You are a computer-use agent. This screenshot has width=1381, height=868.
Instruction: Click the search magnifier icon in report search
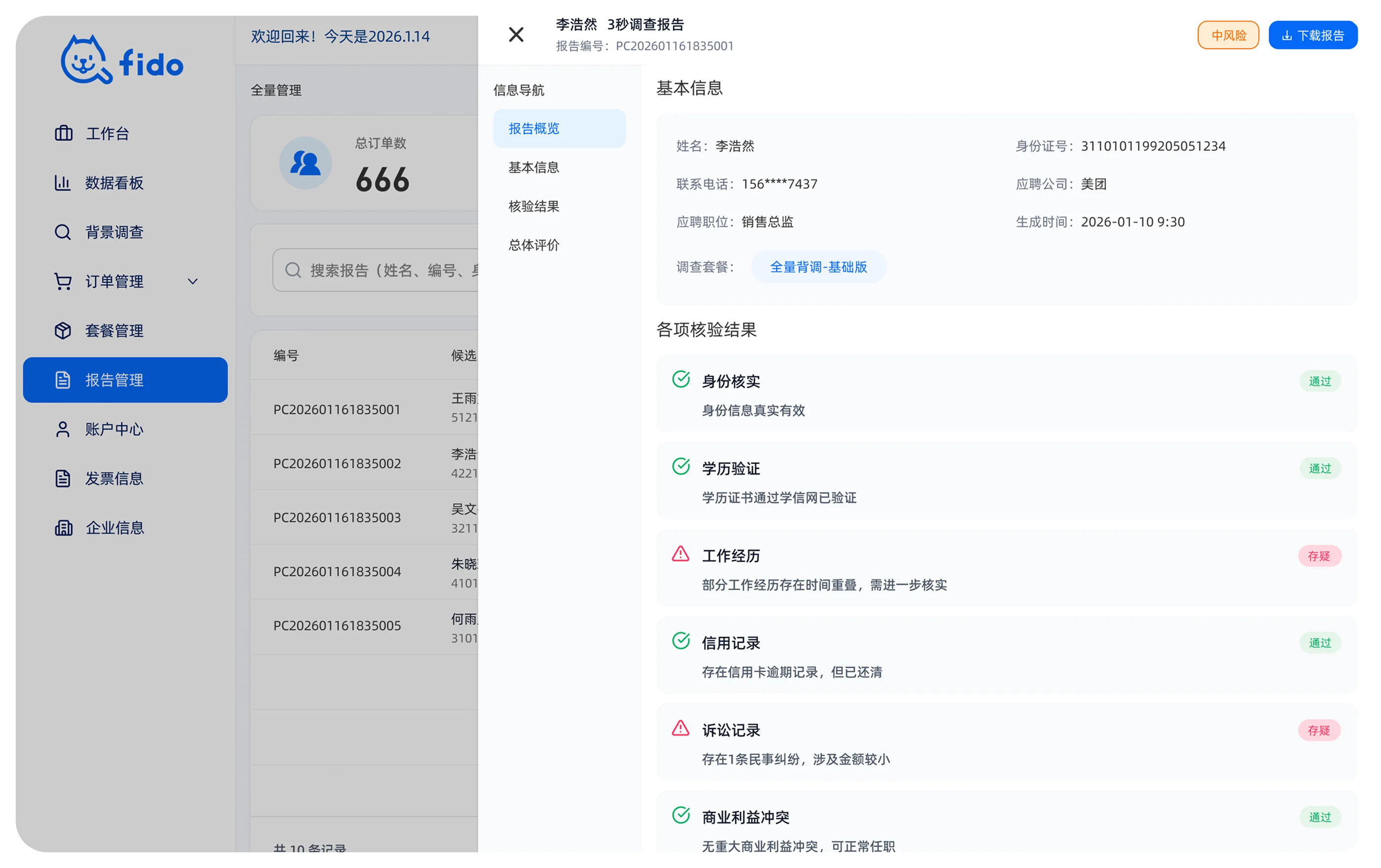pos(293,270)
